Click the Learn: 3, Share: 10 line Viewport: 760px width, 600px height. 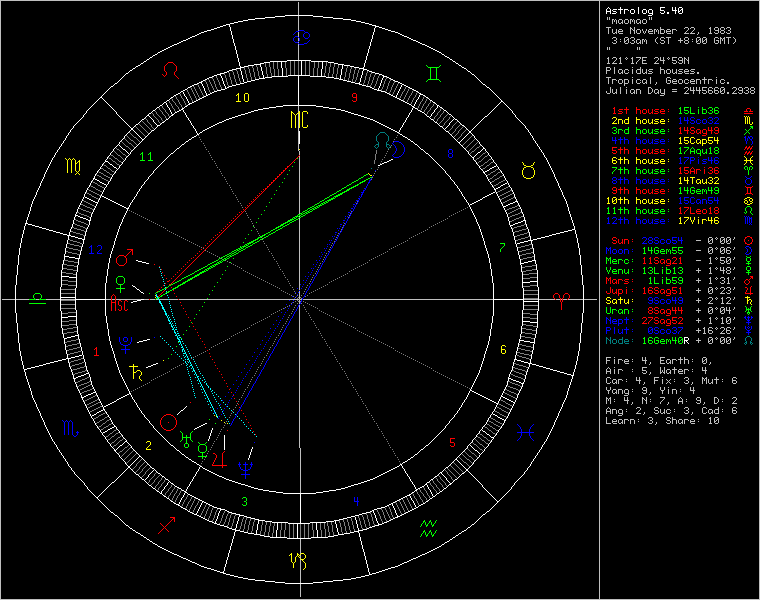662,421
